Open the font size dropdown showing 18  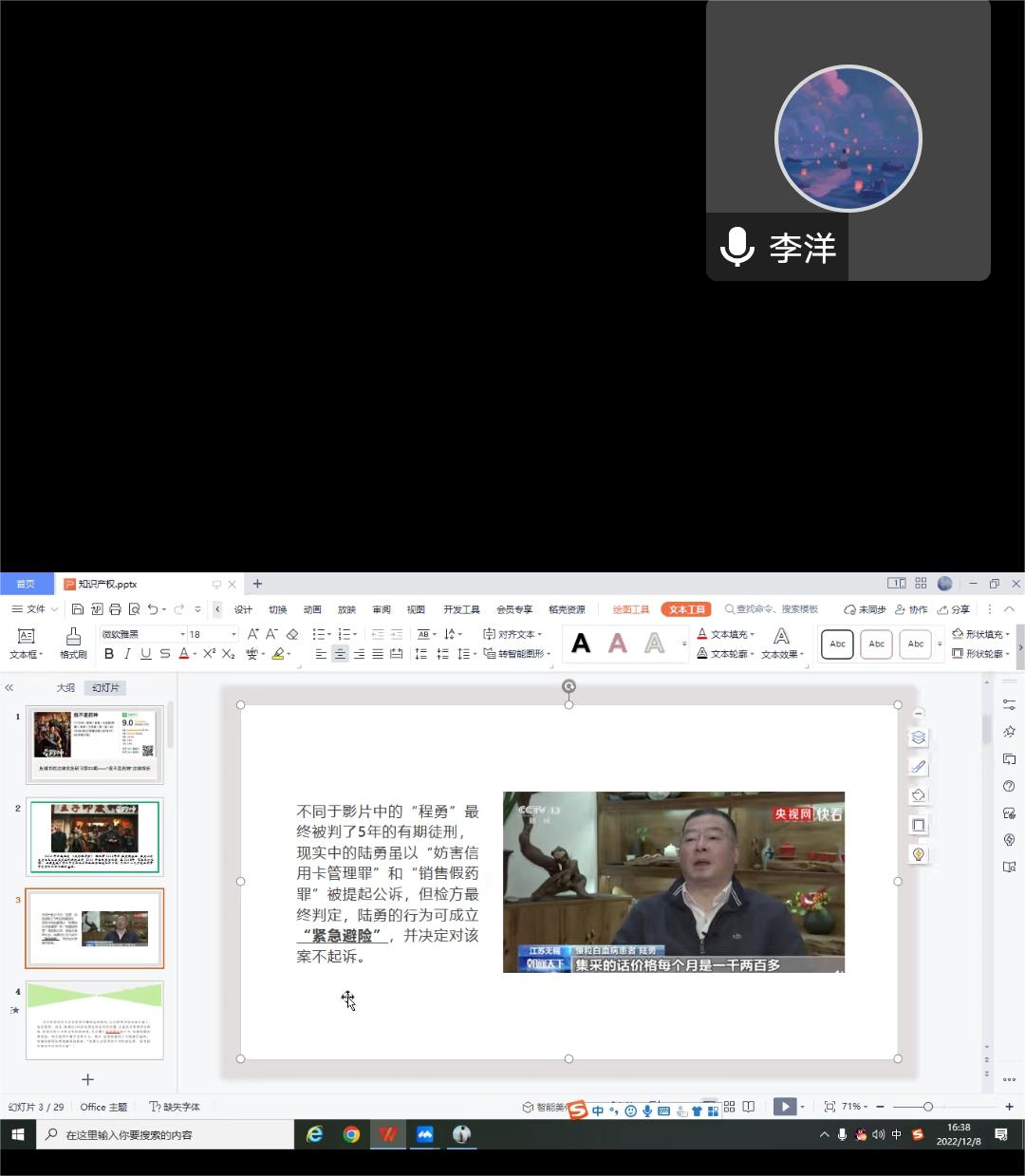point(233,634)
